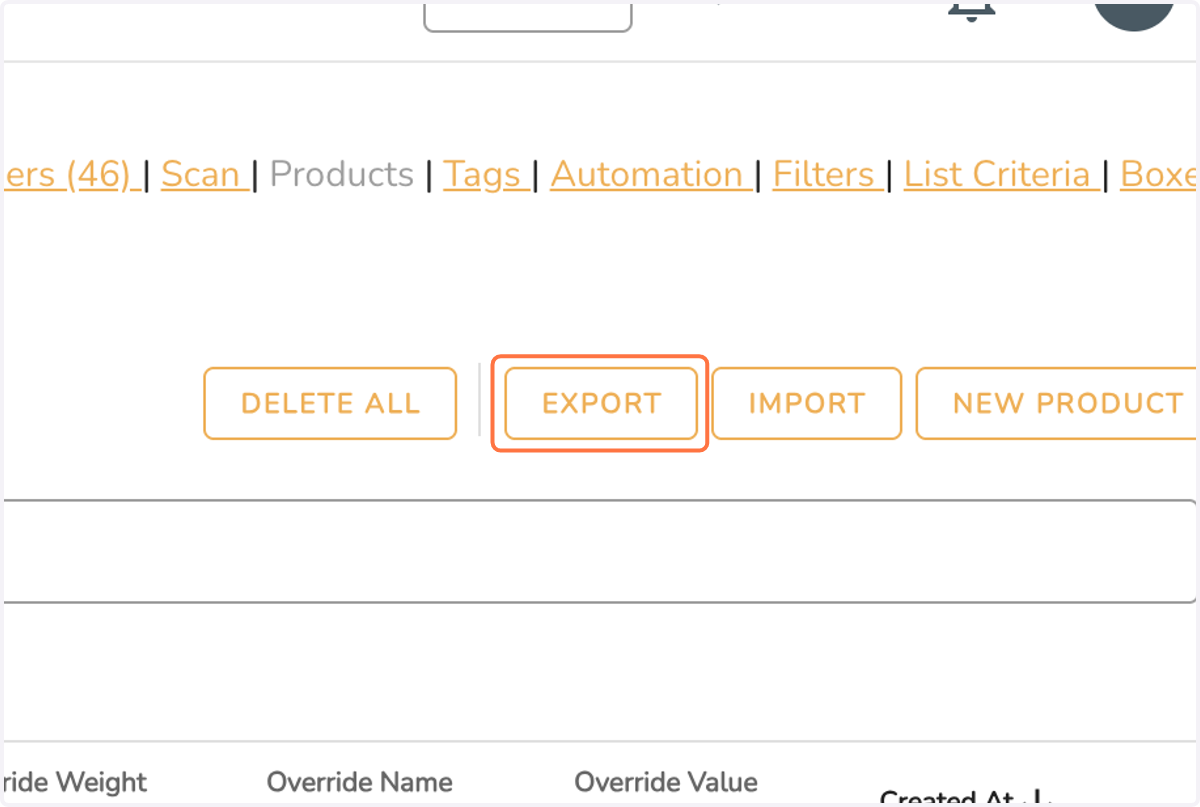Screen dimensions: 1200x807
Task: Click the products search input field
Action: point(600,551)
